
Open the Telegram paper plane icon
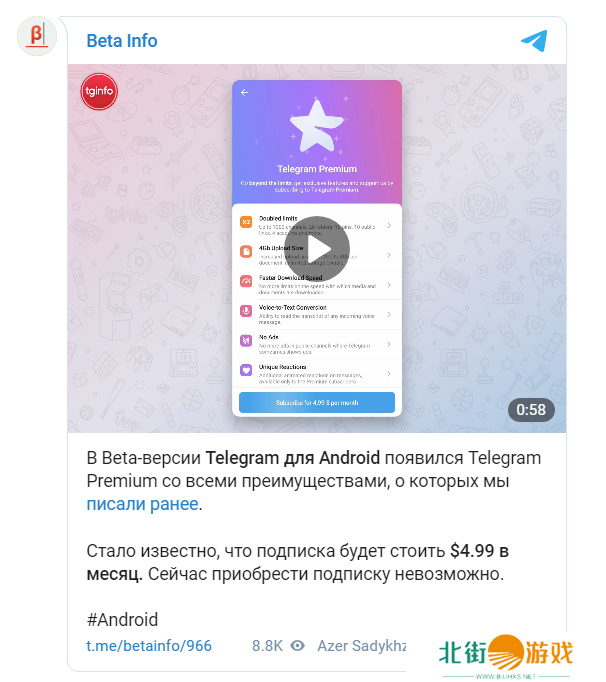pos(534,40)
